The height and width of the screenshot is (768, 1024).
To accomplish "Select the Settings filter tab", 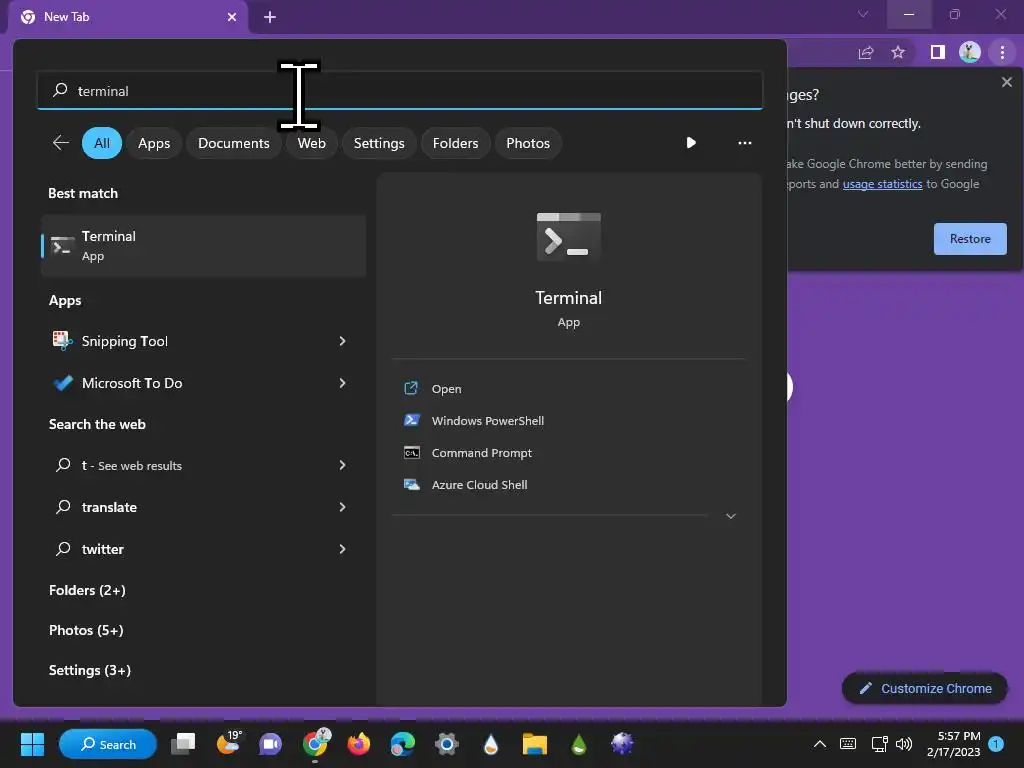I will coord(379,143).
